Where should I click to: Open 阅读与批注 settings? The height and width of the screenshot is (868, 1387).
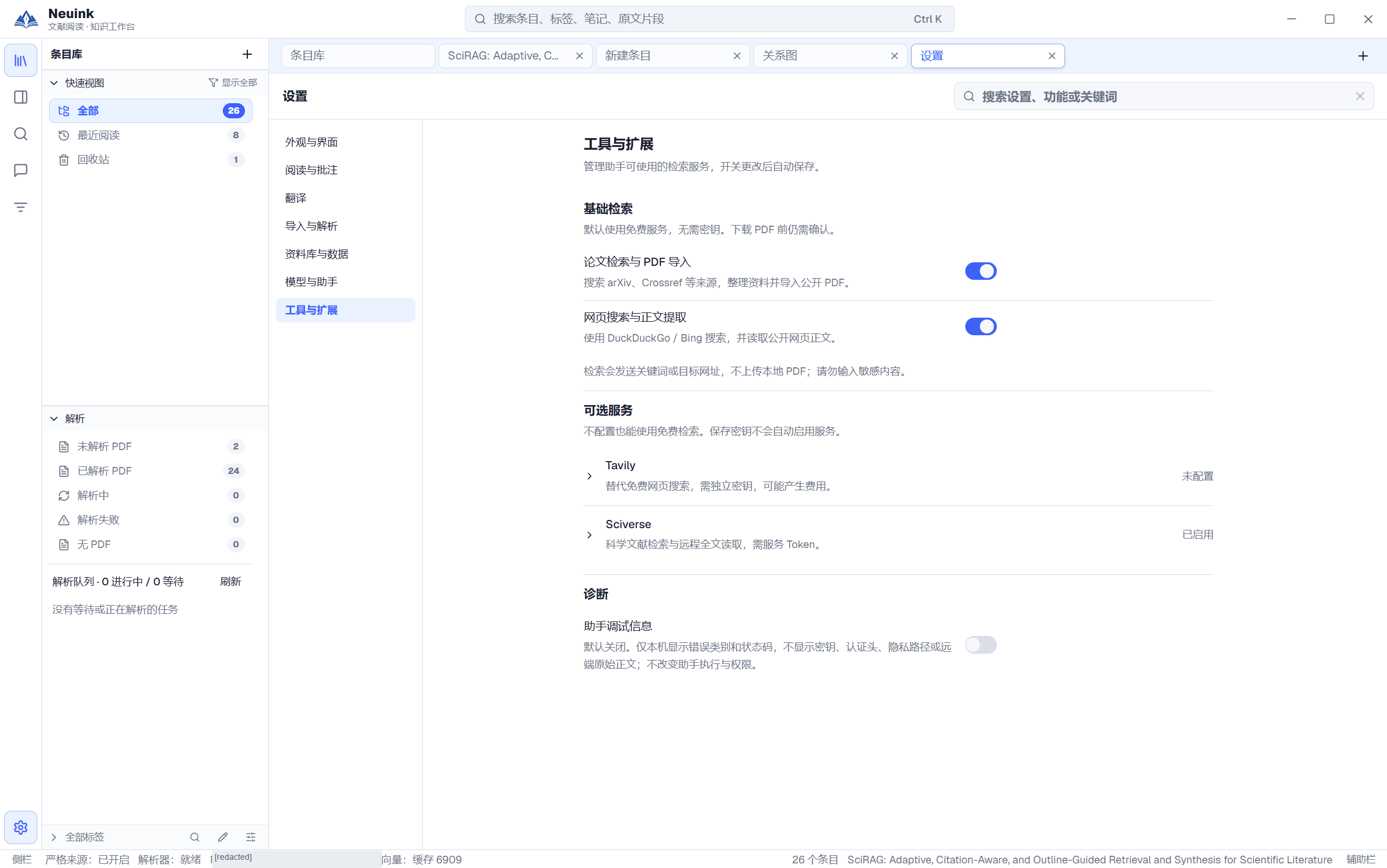[345, 170]
